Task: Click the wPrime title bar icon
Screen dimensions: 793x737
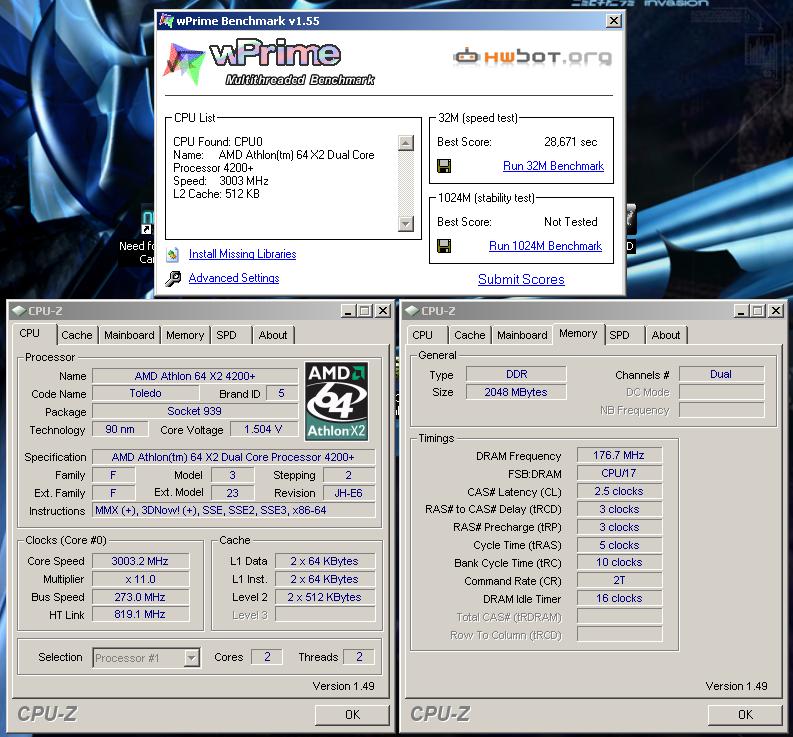Action: pyautogui.click(x=166, y=21)
